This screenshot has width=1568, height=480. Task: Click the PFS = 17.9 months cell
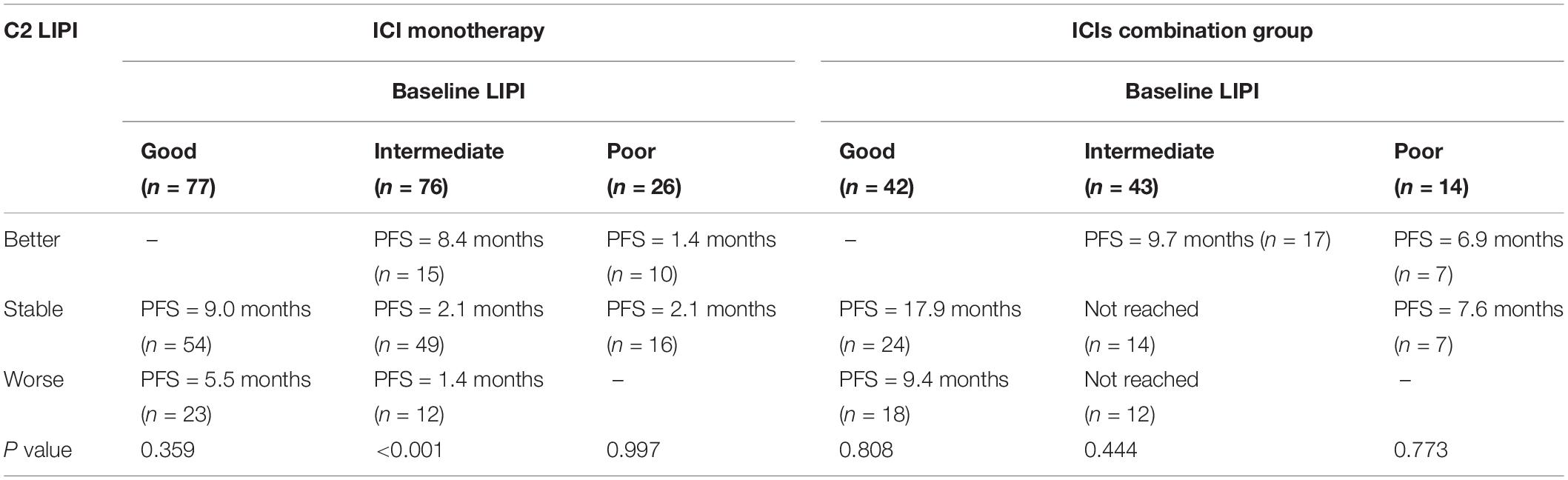point(930,327)
